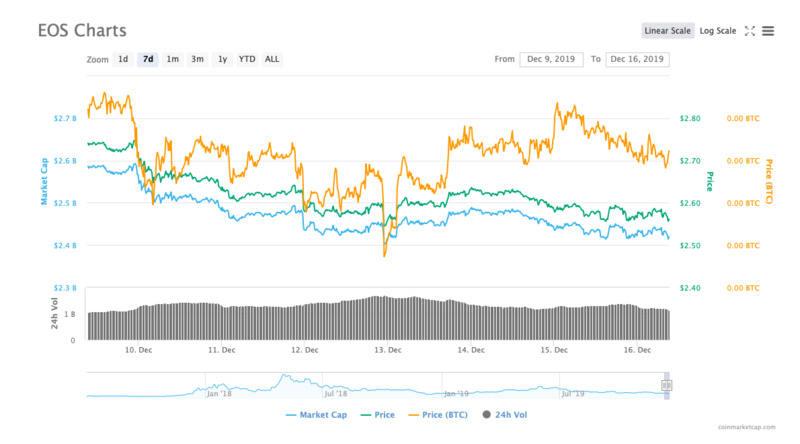Toggle 24h Vol series in legend
This screenshot has height=444, width=800.
click(505, 415)
